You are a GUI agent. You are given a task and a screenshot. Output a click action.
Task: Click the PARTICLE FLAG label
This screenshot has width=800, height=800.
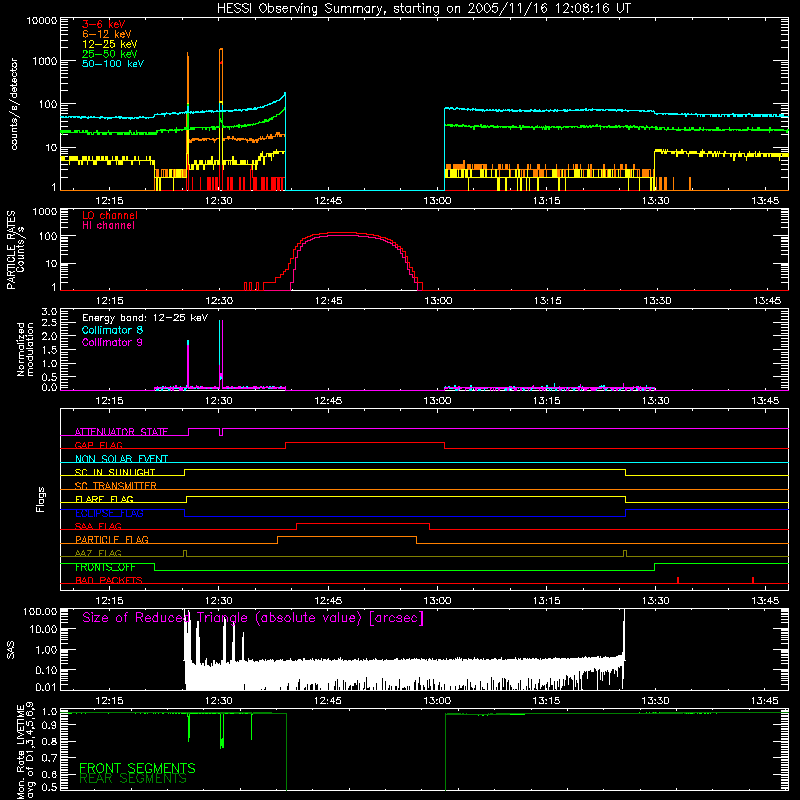click(112, 540)
